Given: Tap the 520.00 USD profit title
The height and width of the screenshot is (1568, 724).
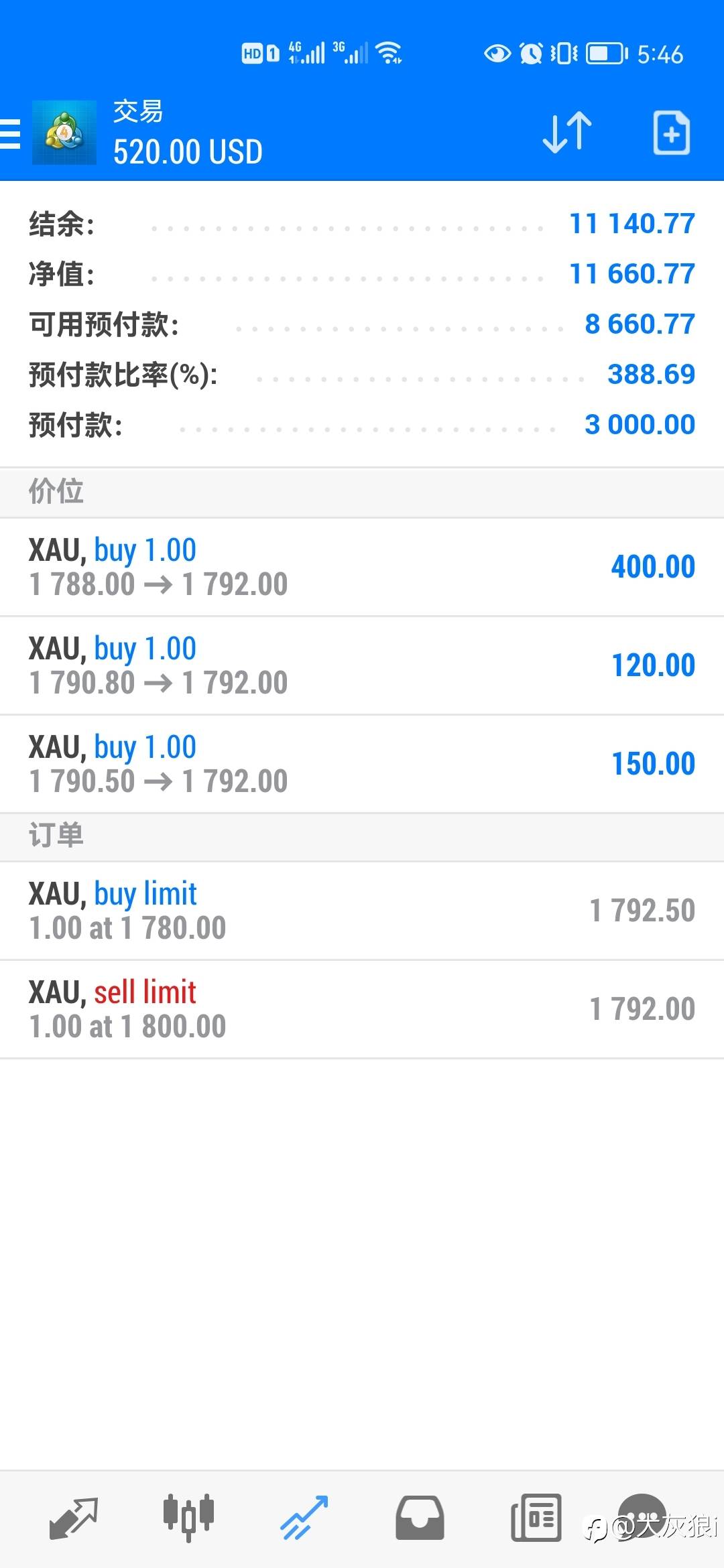Looking at the screenshot, I should [188, 152].
